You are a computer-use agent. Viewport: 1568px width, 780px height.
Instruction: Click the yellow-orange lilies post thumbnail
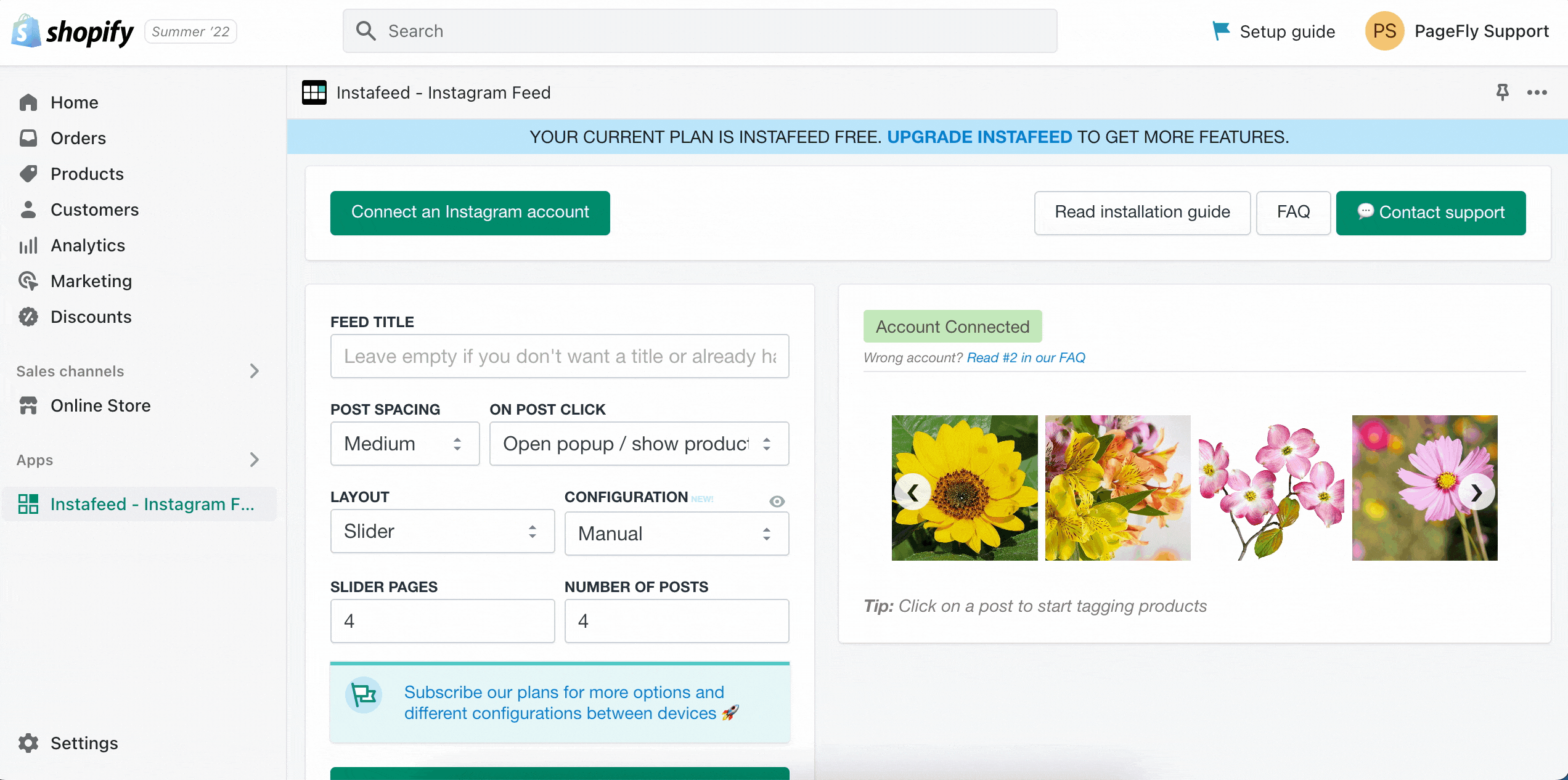[x=1118, y=488]
